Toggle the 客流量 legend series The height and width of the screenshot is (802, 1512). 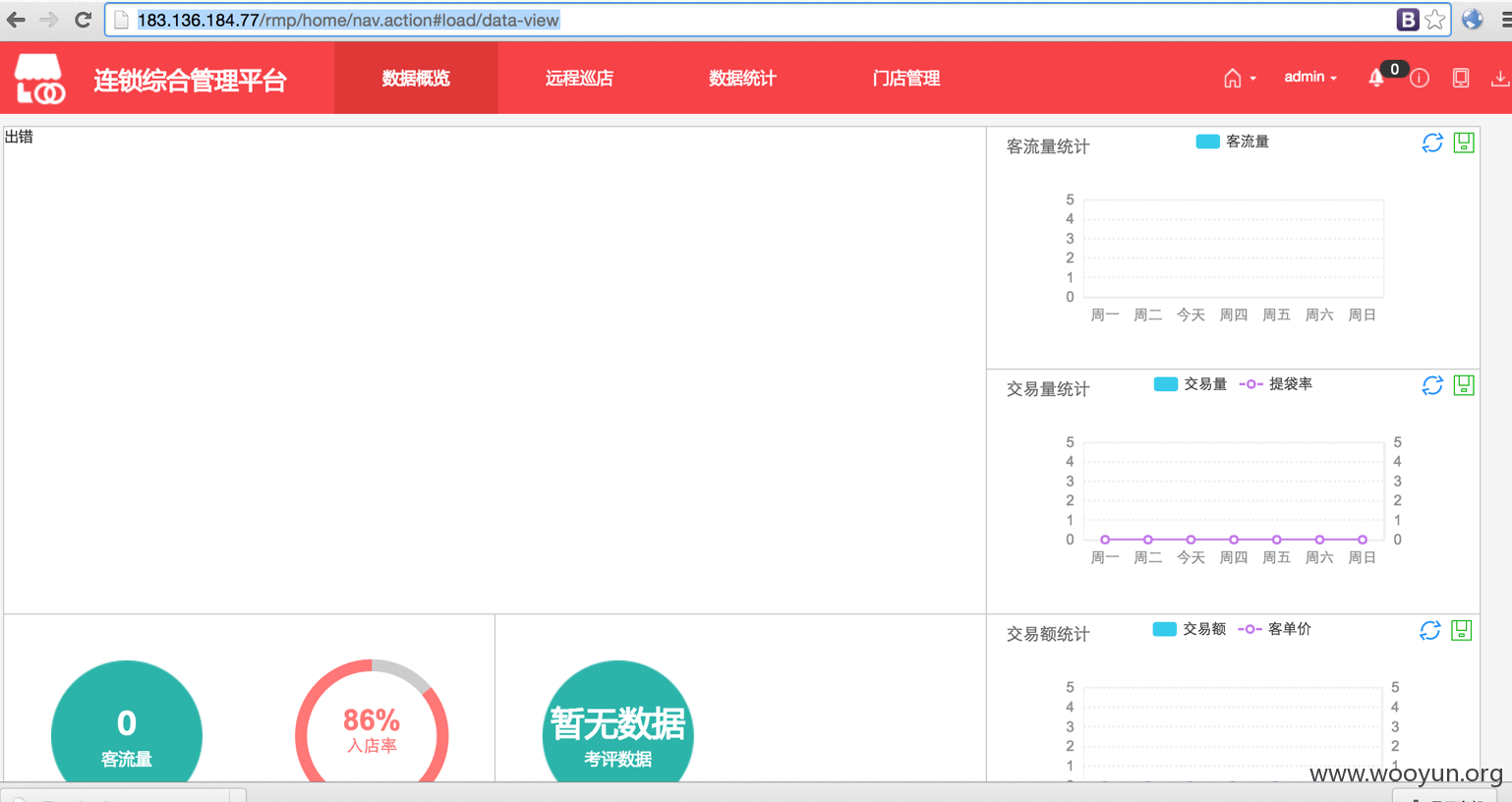(1232, 142)
